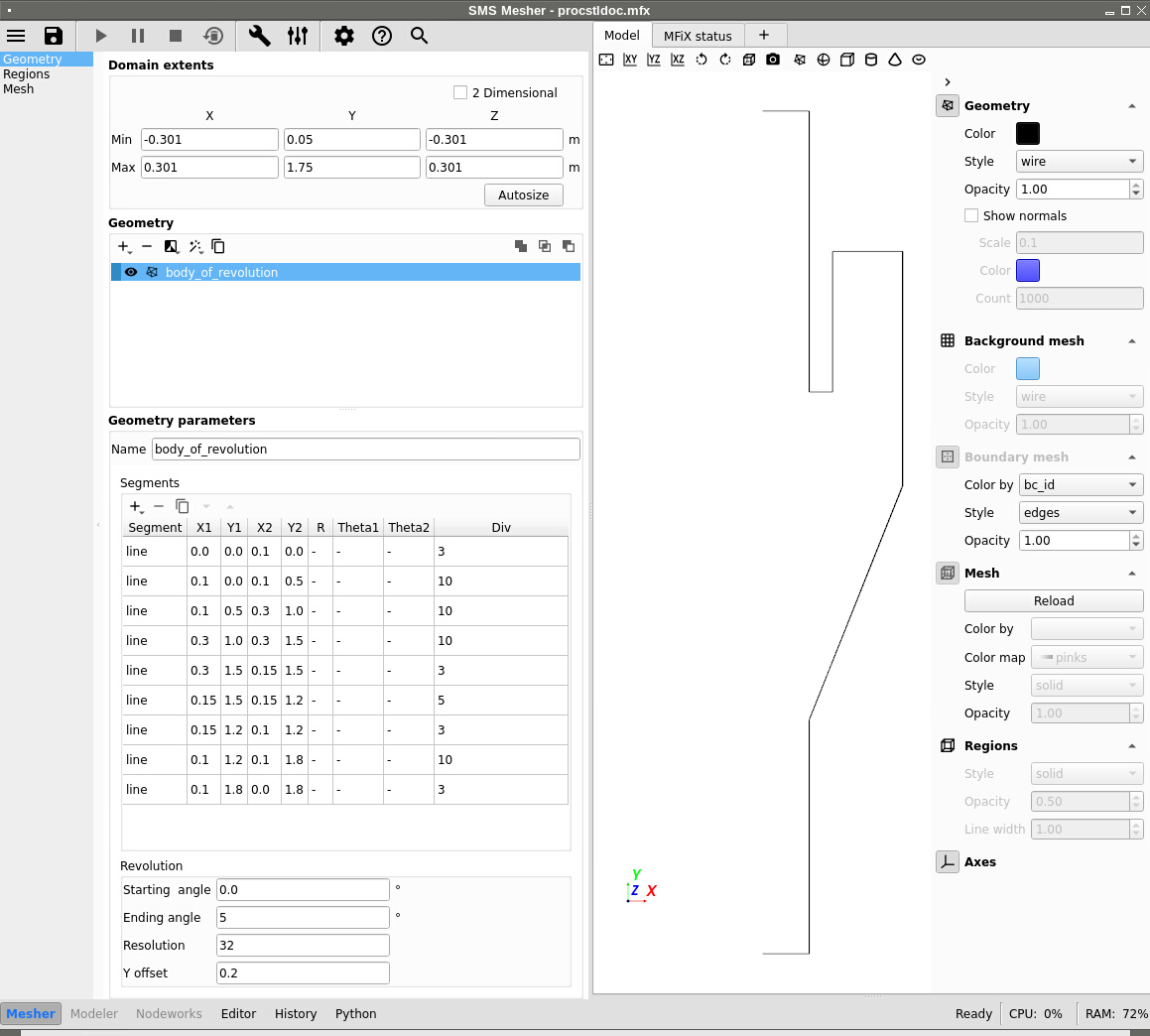Set view to XY plane

(x=630, y=60)
